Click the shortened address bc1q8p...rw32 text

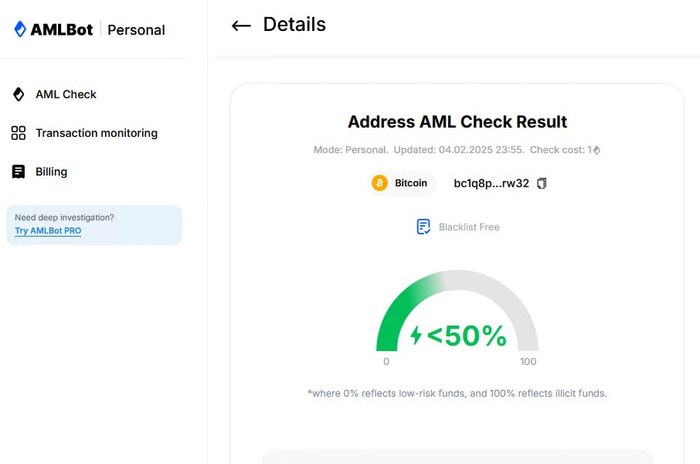[x=491, y=183]
